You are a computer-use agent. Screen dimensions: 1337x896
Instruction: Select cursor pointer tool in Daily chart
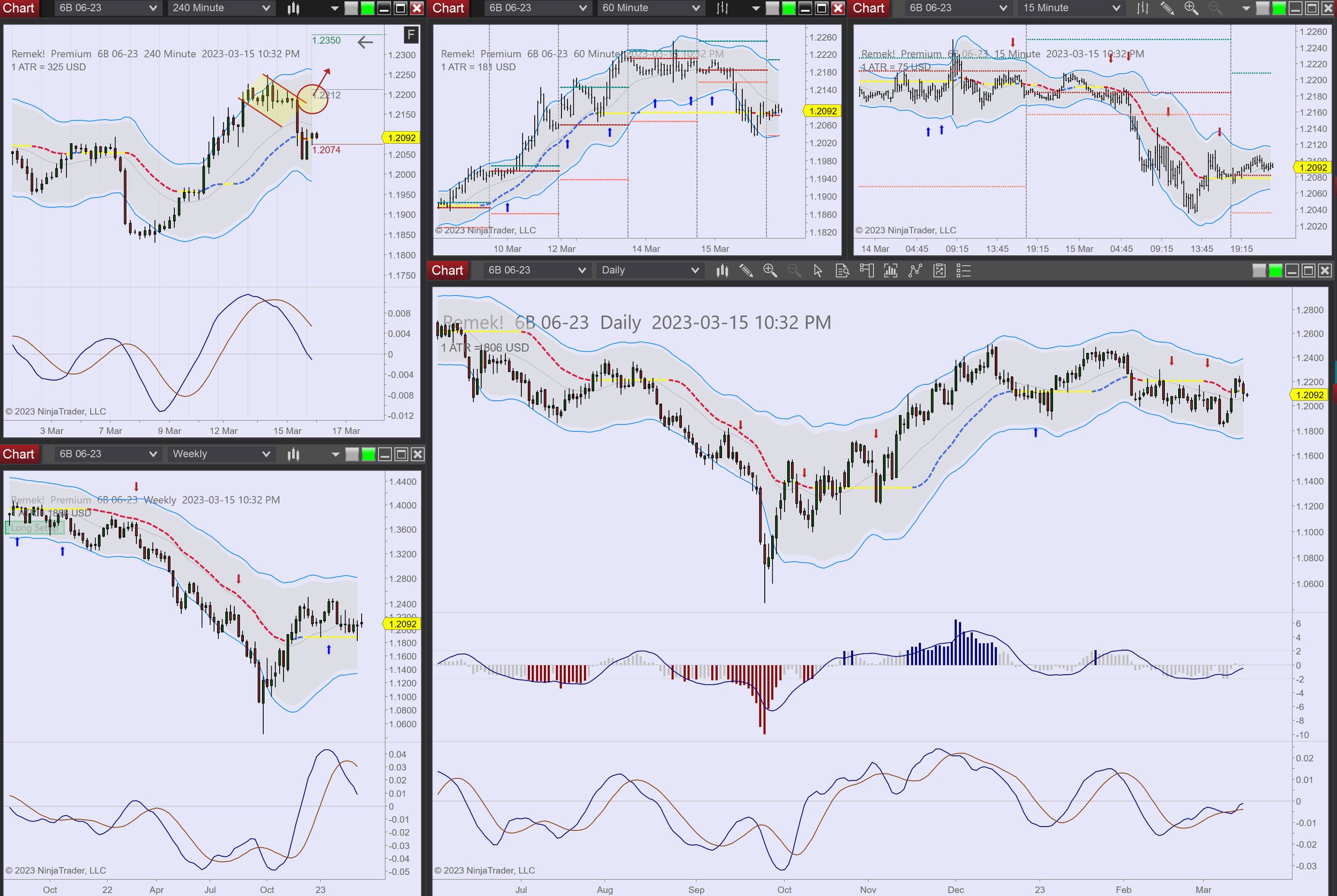(817, 271)
